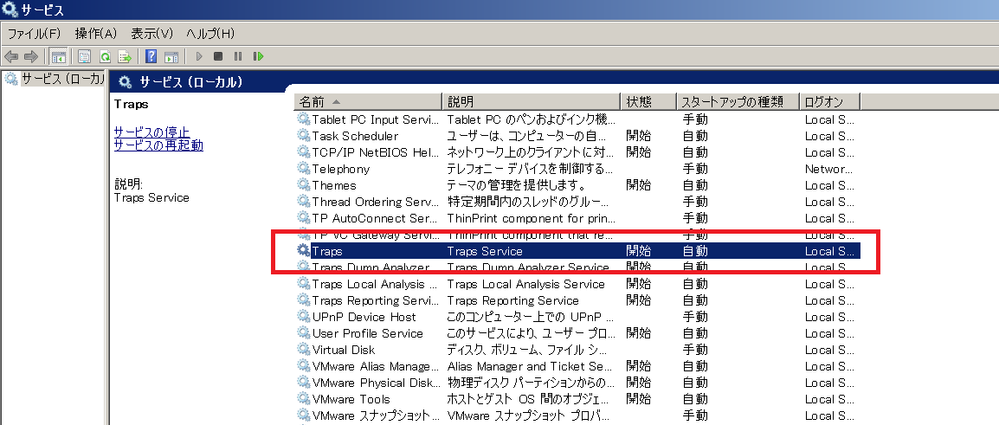Select the Traps service name
The width and height of the screenshot is (999, 425).
[x=327, y=252]
